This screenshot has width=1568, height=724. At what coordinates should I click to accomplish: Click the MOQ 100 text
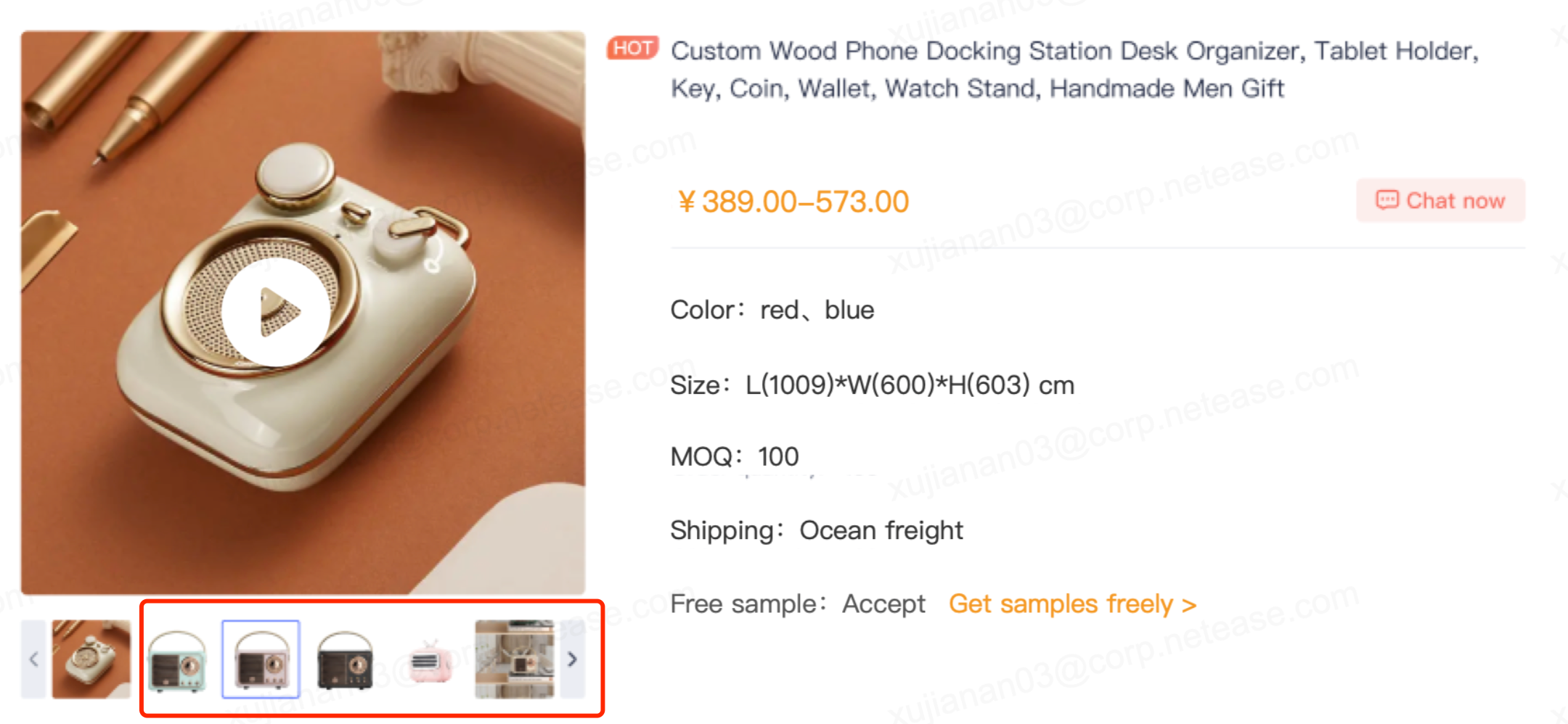735,456
